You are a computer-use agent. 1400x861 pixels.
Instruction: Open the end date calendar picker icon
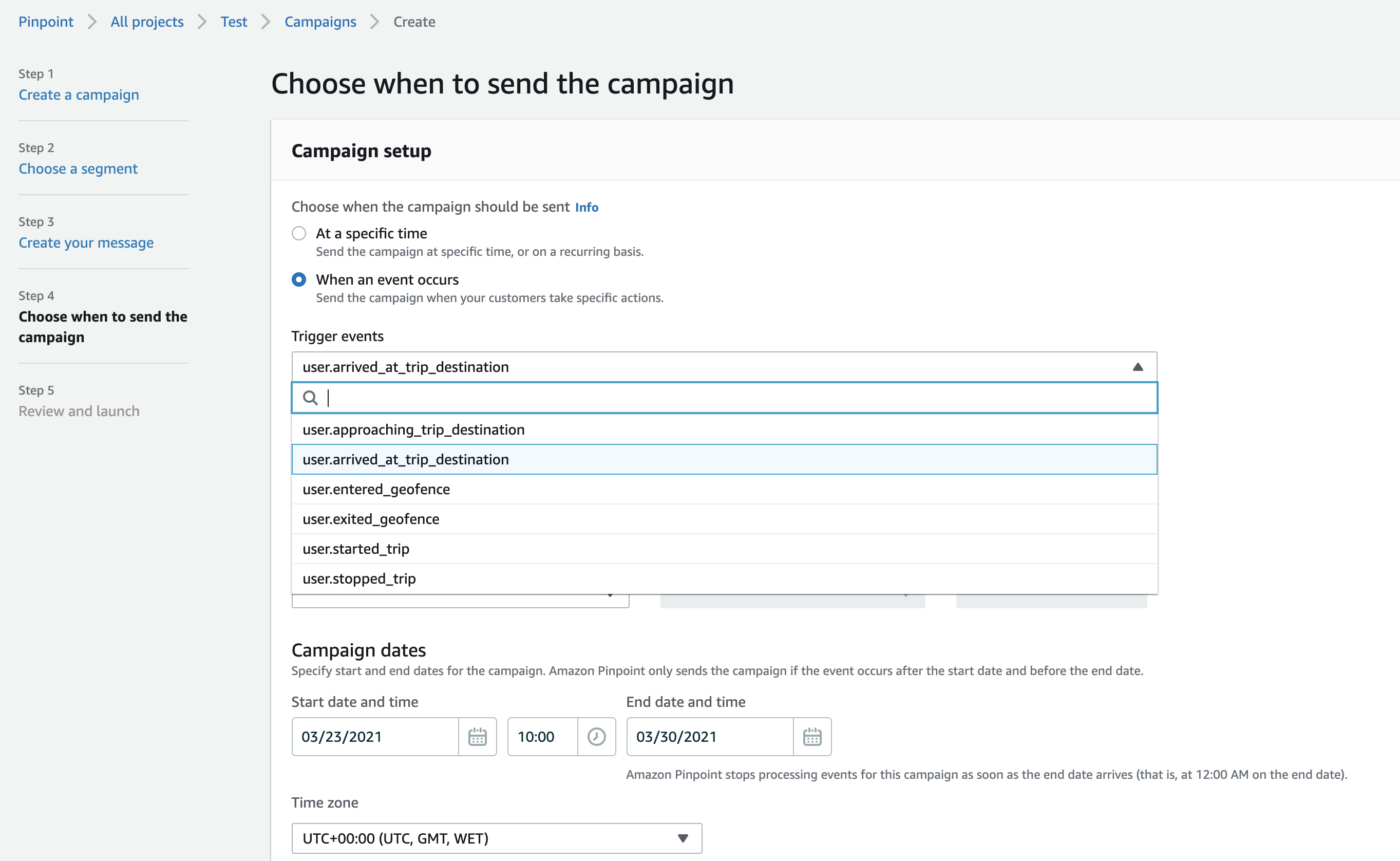(x=811, y=737)
